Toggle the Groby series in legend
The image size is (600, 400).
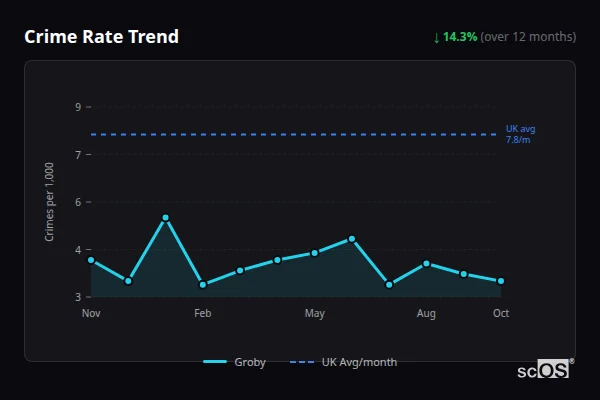234,362
